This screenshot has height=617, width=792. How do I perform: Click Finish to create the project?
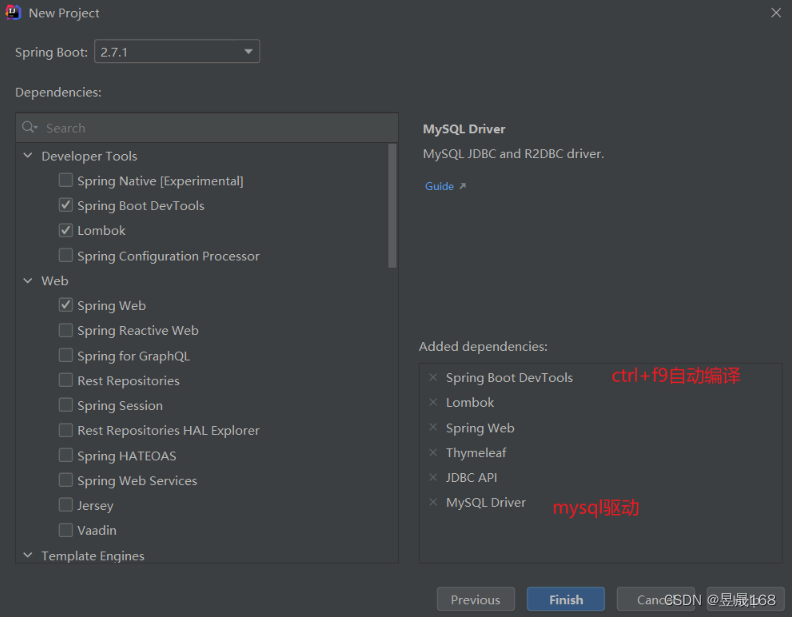pos(566,599)
